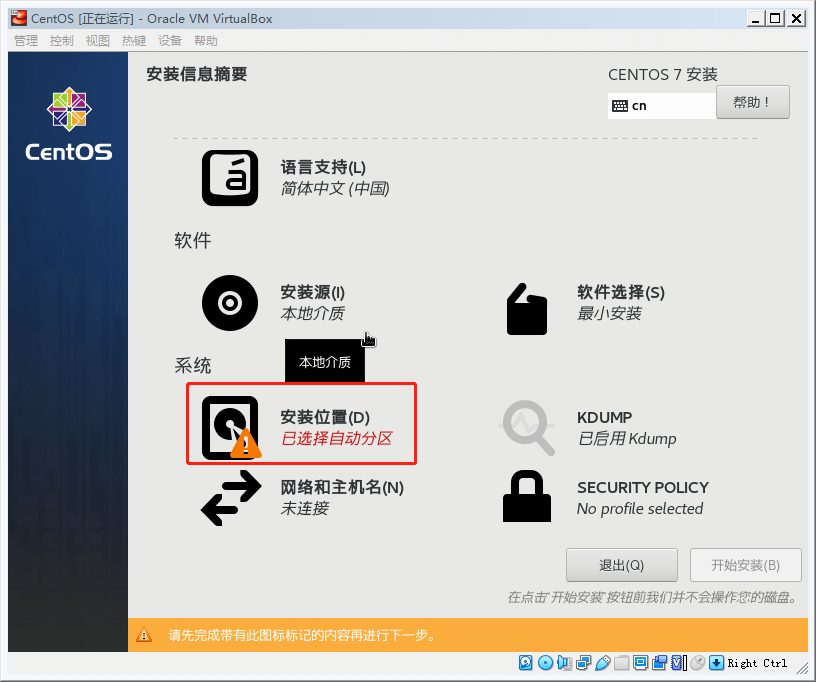Open the 管理 menu

point(26,41)
